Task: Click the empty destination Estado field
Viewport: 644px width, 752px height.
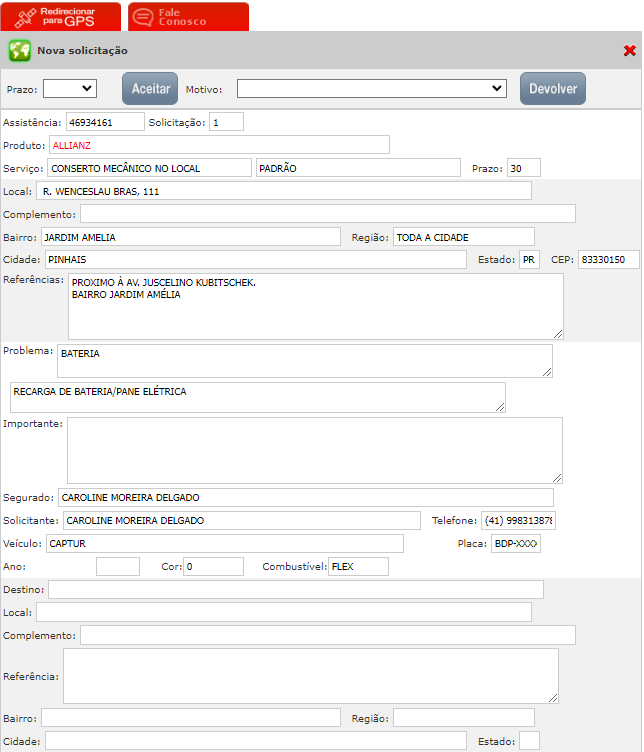Action: click(529, 741)
